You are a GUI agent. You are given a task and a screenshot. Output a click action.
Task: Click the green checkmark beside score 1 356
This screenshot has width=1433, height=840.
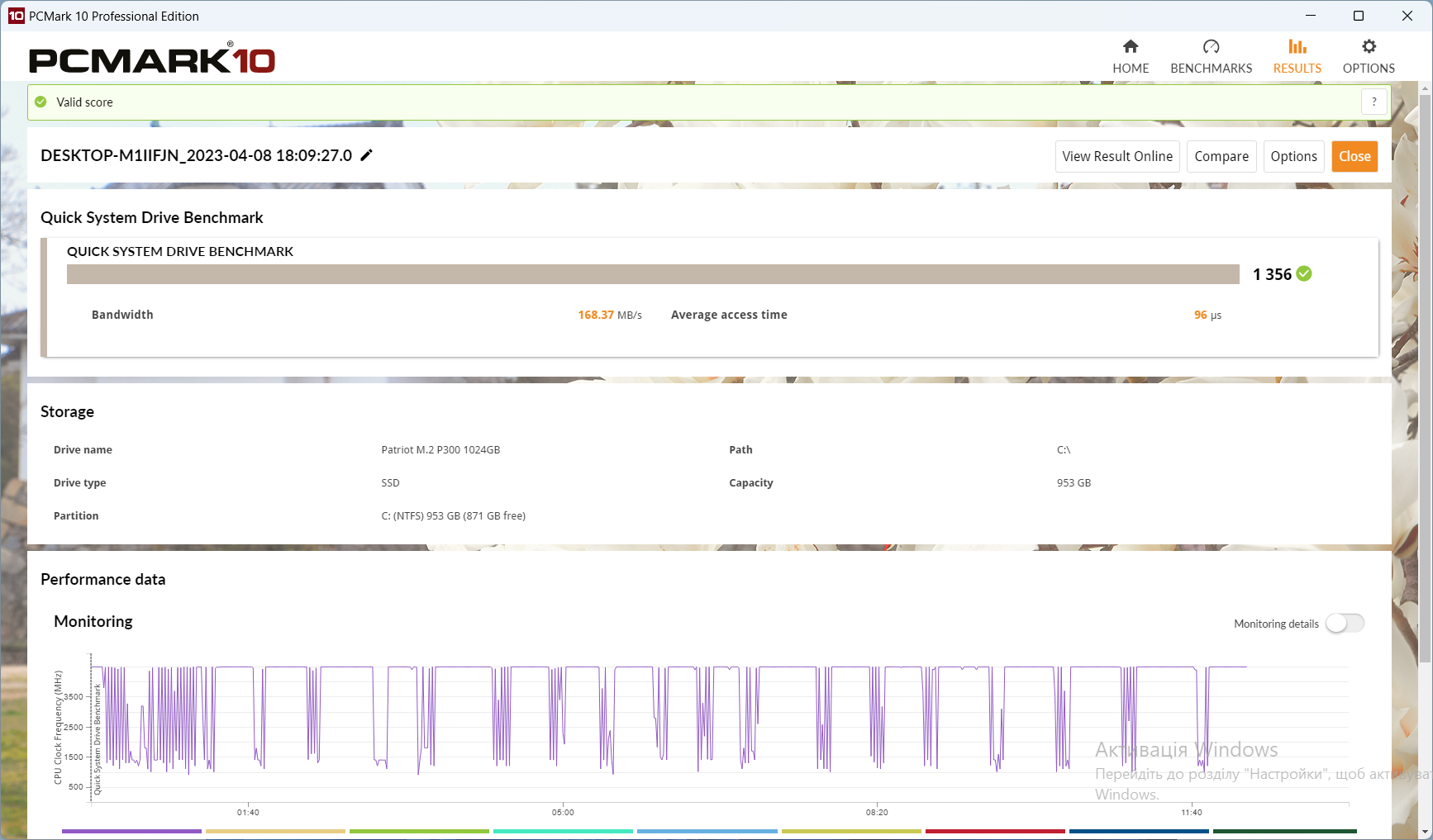[1304, 273]
